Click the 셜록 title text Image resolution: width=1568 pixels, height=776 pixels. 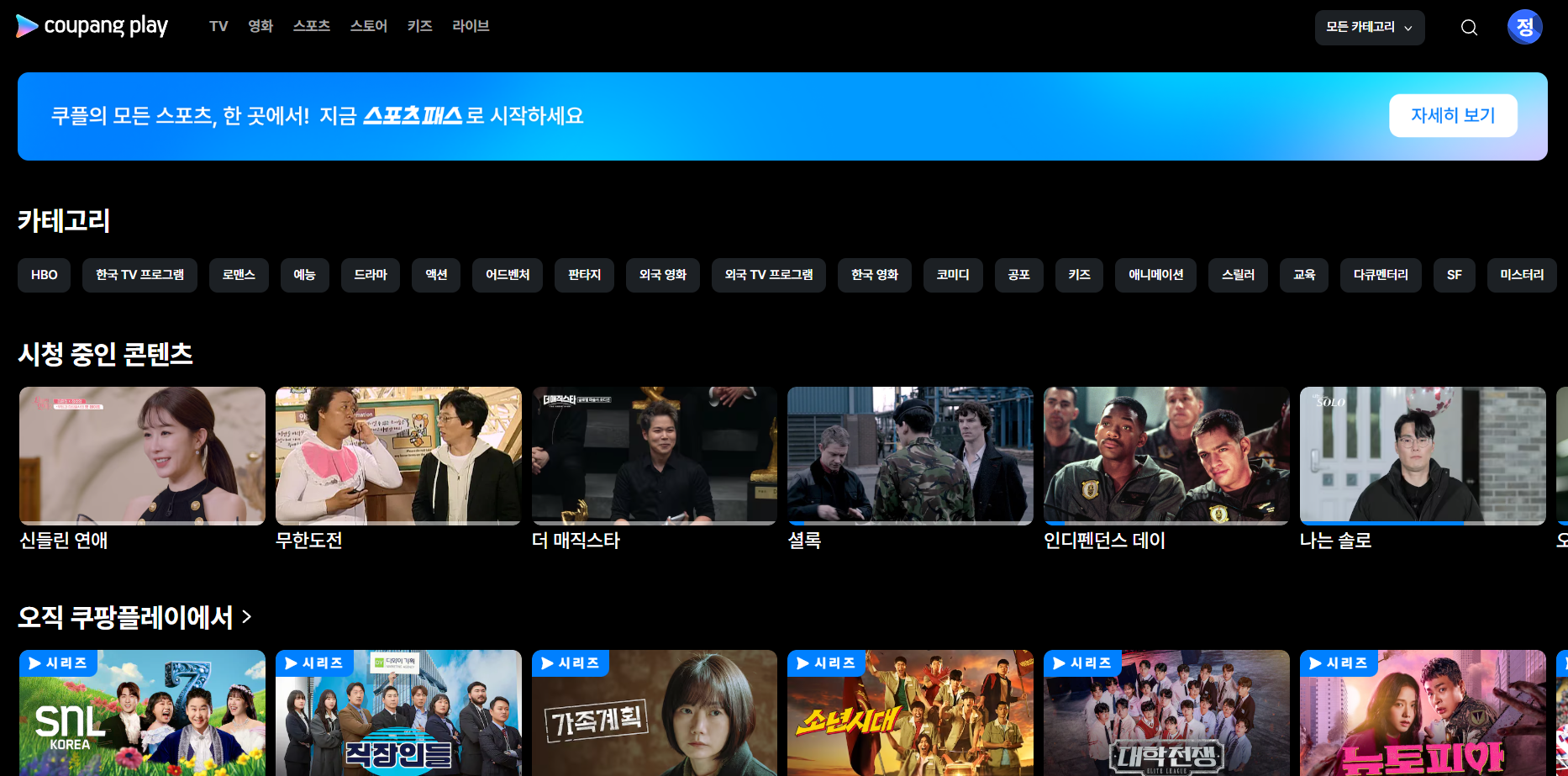point(804,541)
